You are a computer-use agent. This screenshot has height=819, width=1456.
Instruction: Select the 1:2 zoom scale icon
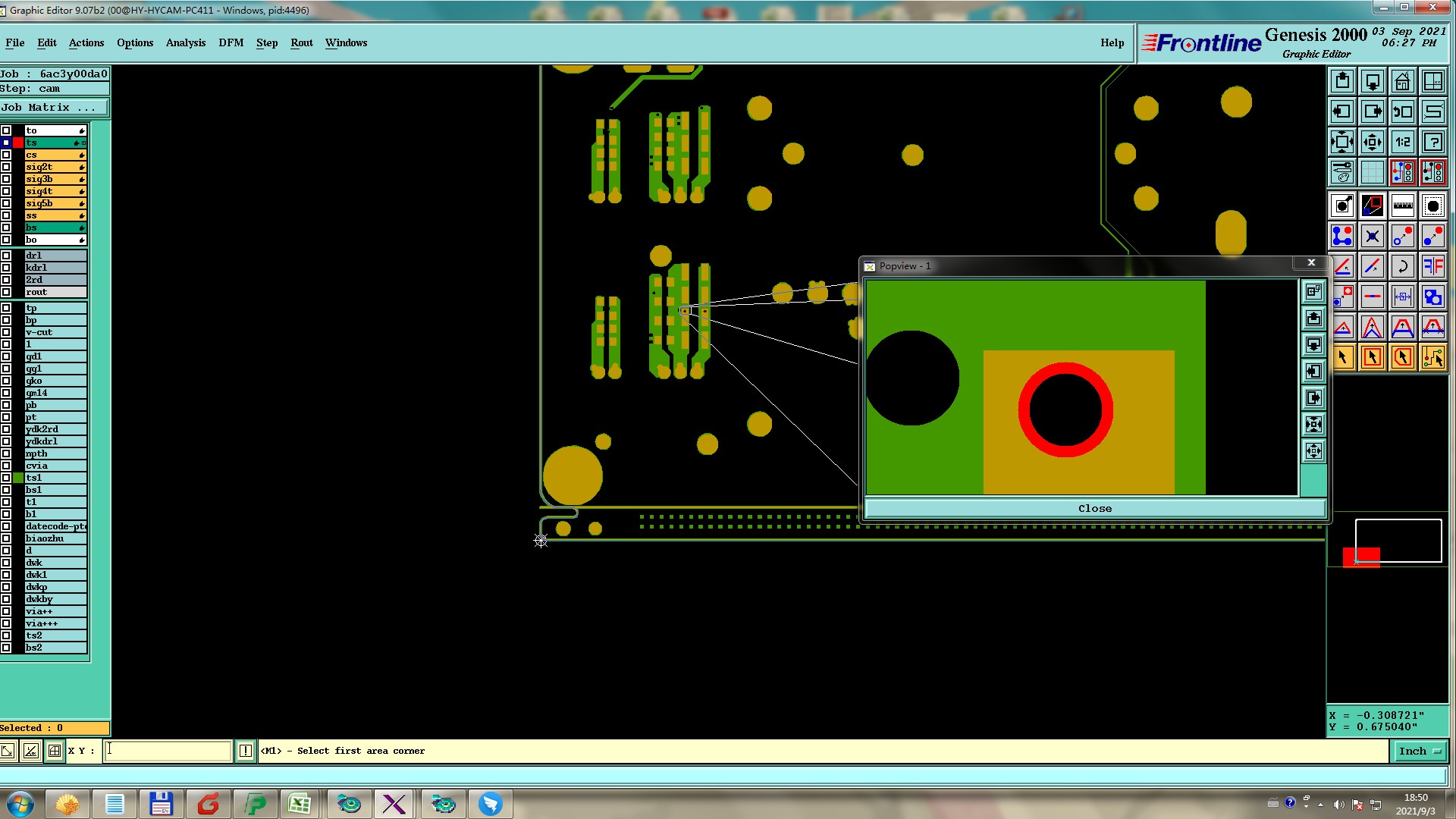click(x=1402, y=142)
